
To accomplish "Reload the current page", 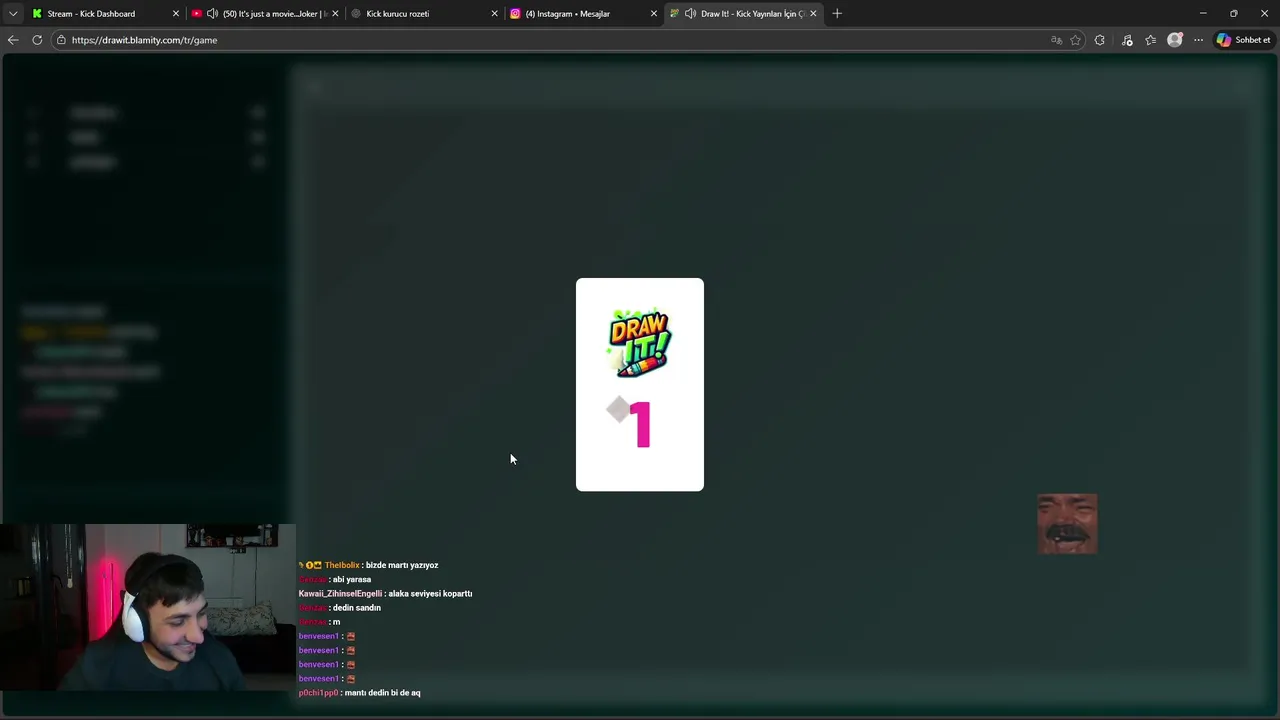I will 37,40.
